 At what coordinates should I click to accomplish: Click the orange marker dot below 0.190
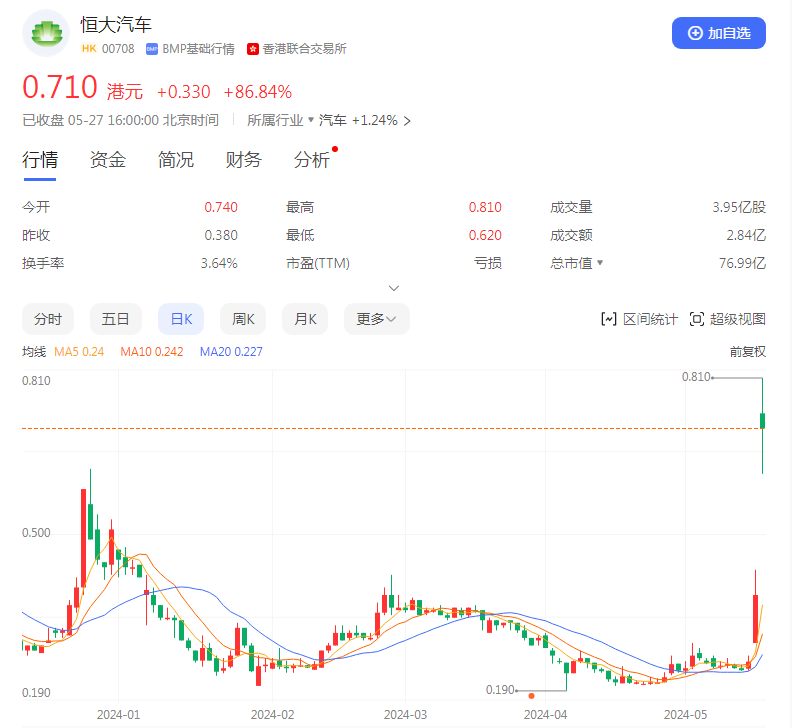(531, 695)
